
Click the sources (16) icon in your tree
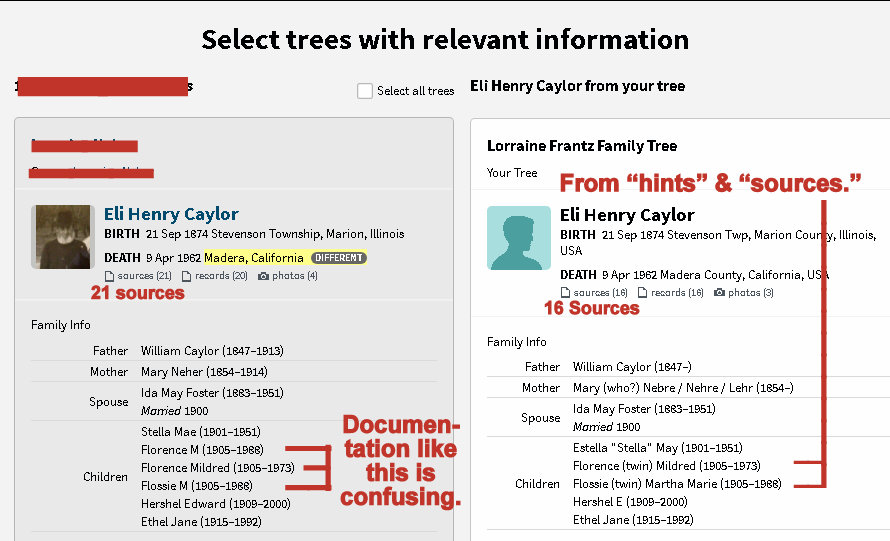pos(565,293)
